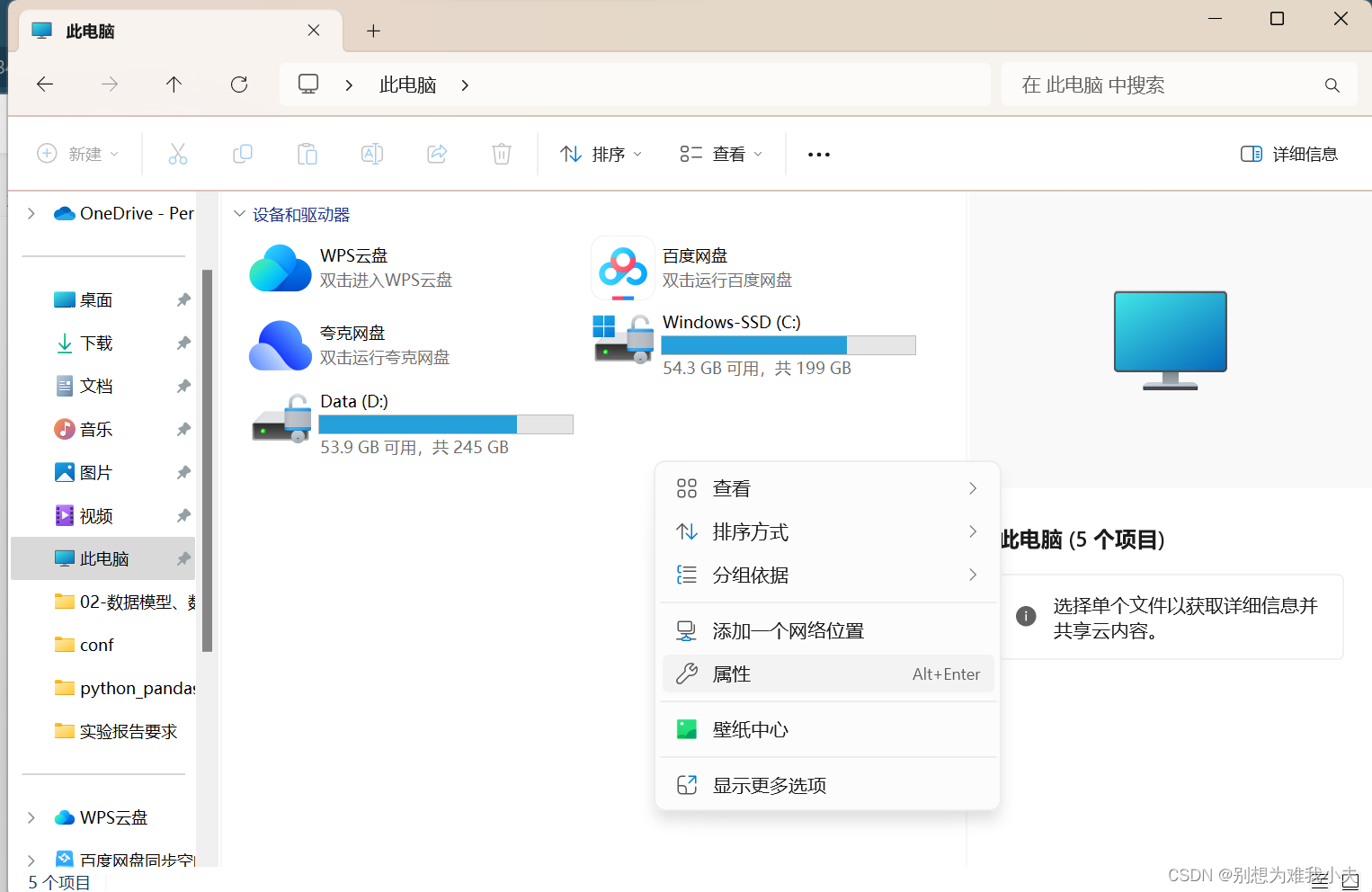1372x892 pixels.
Task: Collapse the 设备和驱动器 section
Action: (239, 214)
